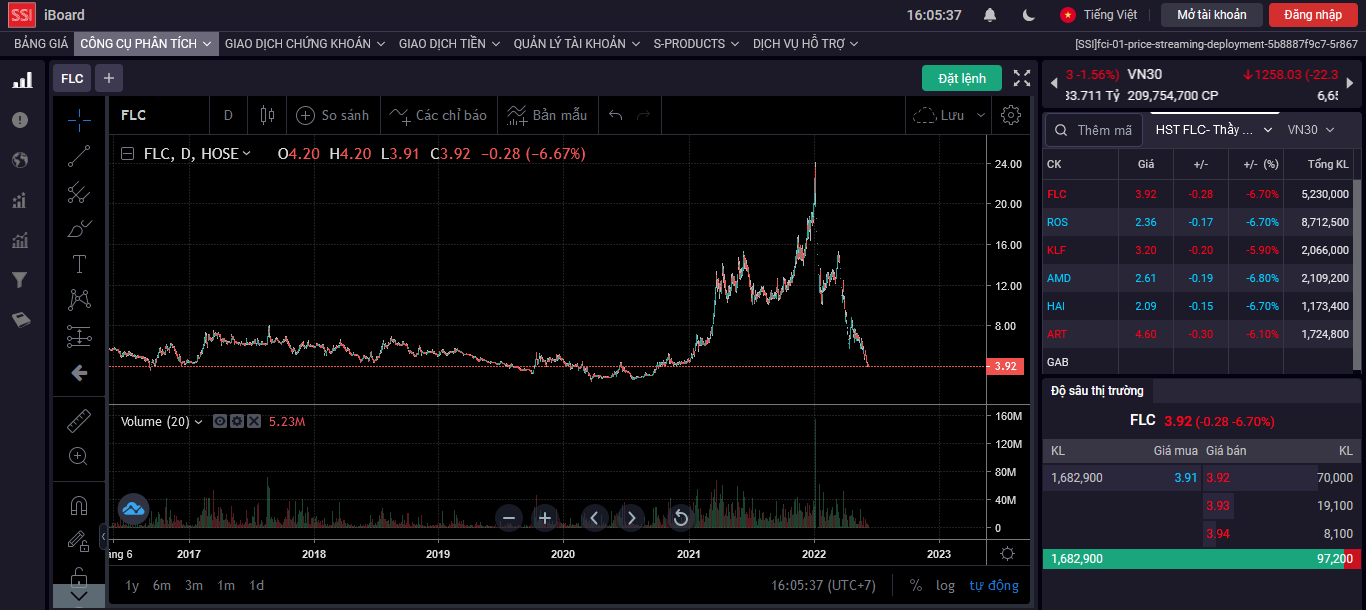1366x610 pixels.
Task: Click the Đặt lệnh order button
Action: (x=961, y=78)
